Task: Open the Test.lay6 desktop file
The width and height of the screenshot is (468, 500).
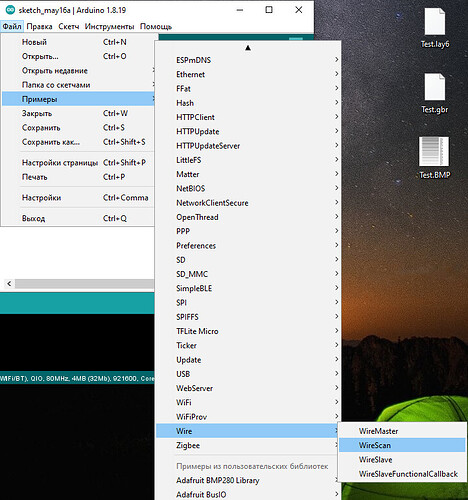Action: [x=434, y=28]
